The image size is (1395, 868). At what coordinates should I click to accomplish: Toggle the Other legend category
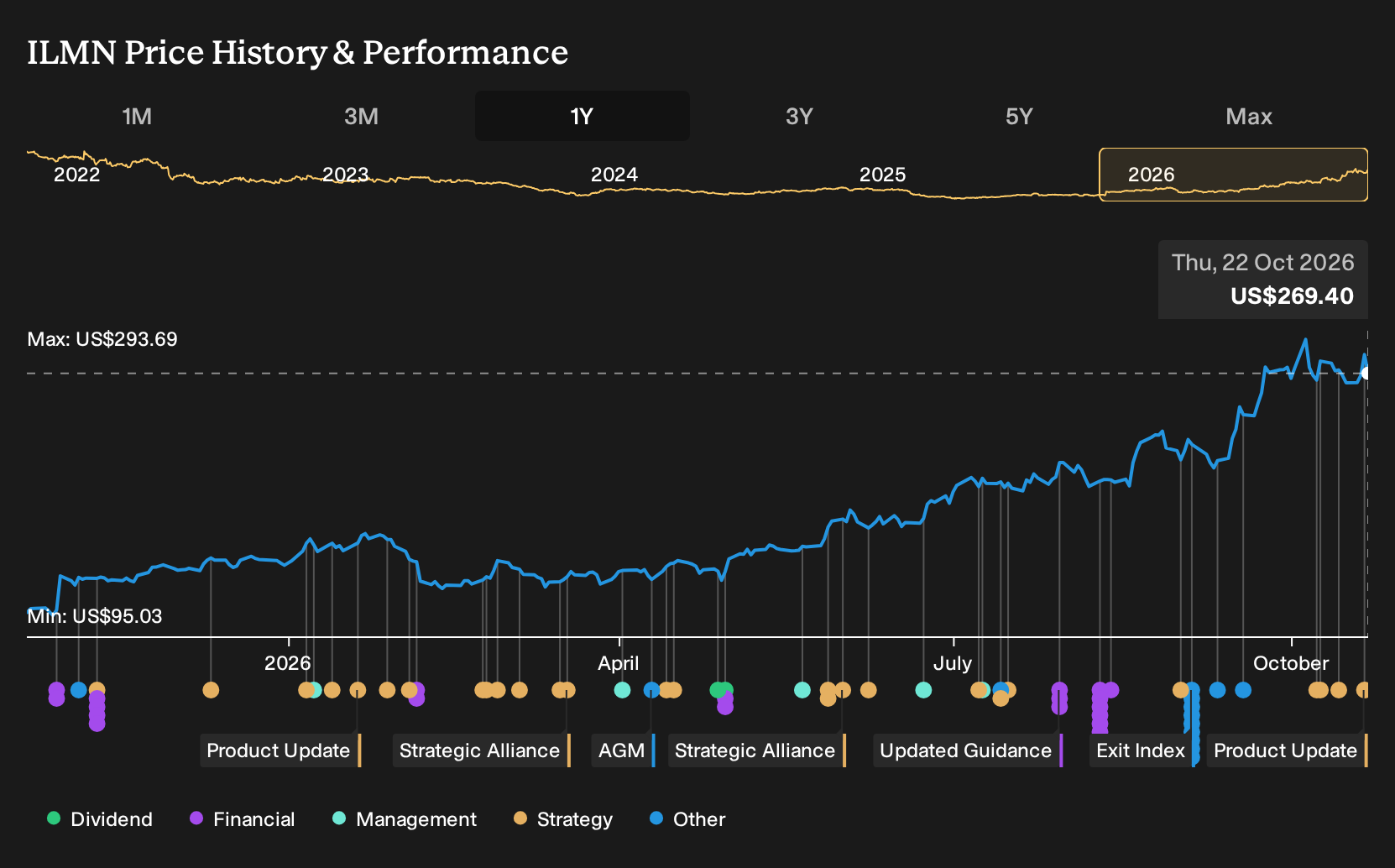click(687, 818)
